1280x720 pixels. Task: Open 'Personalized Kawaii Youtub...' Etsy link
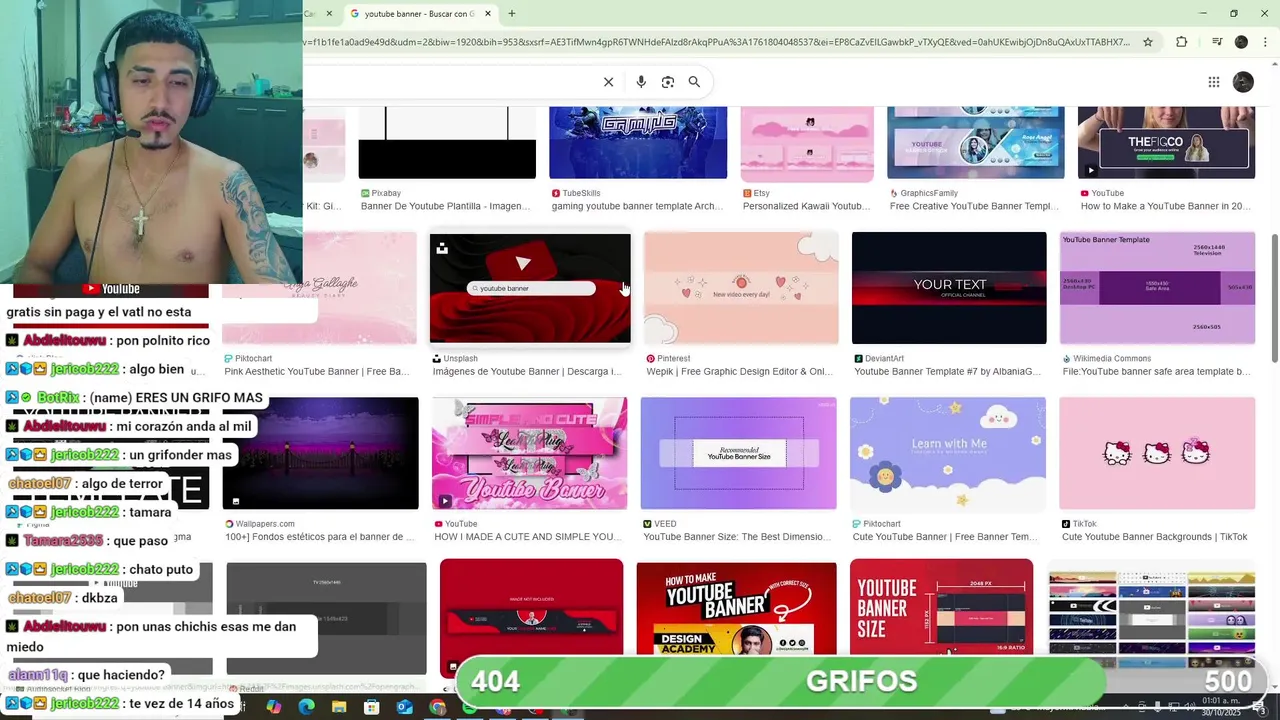(806, 206)
